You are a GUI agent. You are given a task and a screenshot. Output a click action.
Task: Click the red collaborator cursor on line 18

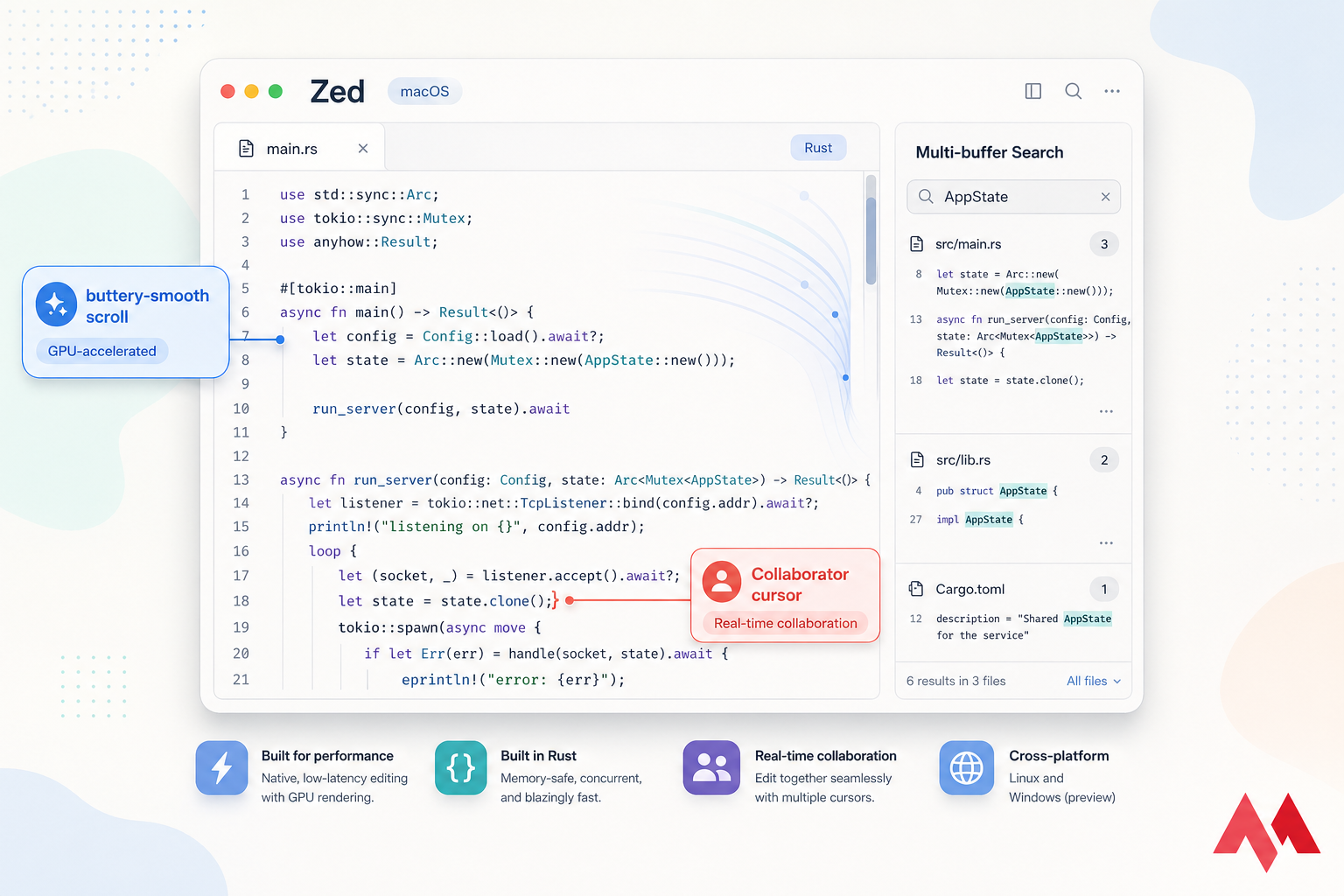click(556, 600)
